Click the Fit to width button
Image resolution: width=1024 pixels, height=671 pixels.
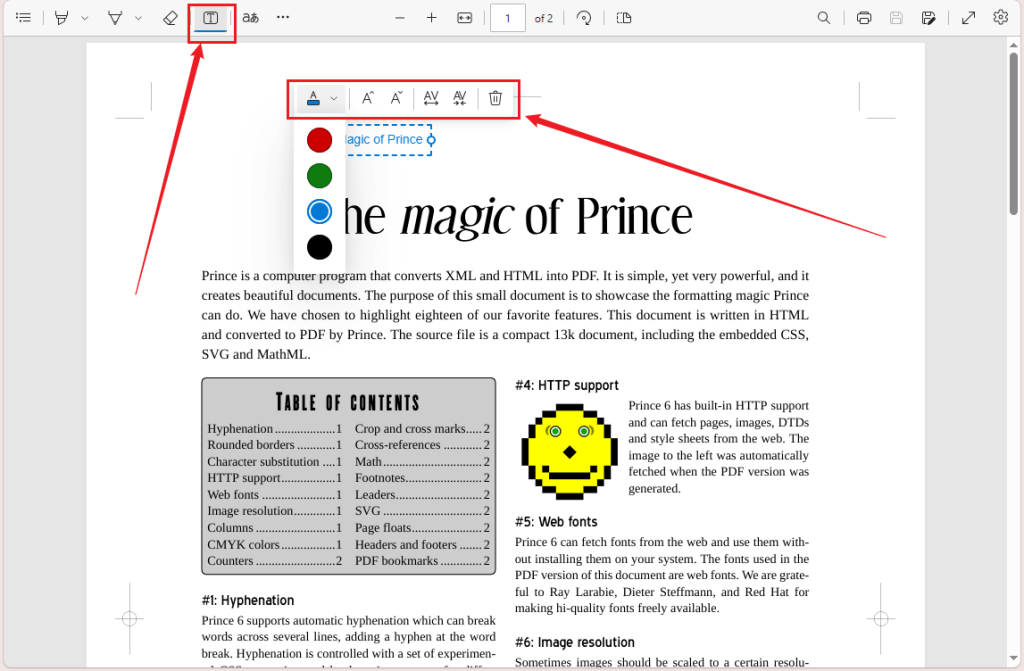pyautogui.click(x=464, y=18)
